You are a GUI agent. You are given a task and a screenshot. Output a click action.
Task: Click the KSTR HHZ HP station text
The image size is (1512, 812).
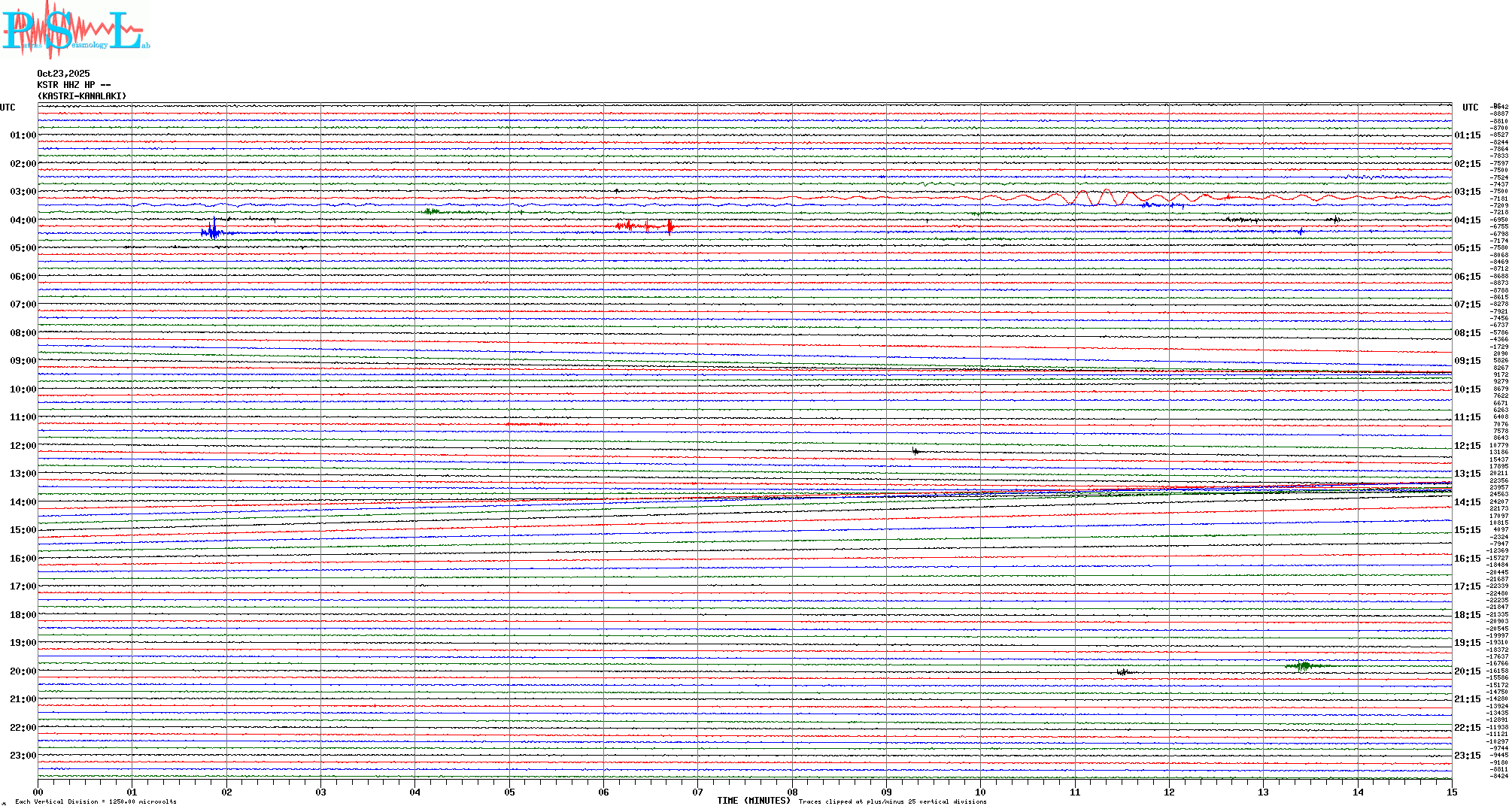[x=73, y=85]
